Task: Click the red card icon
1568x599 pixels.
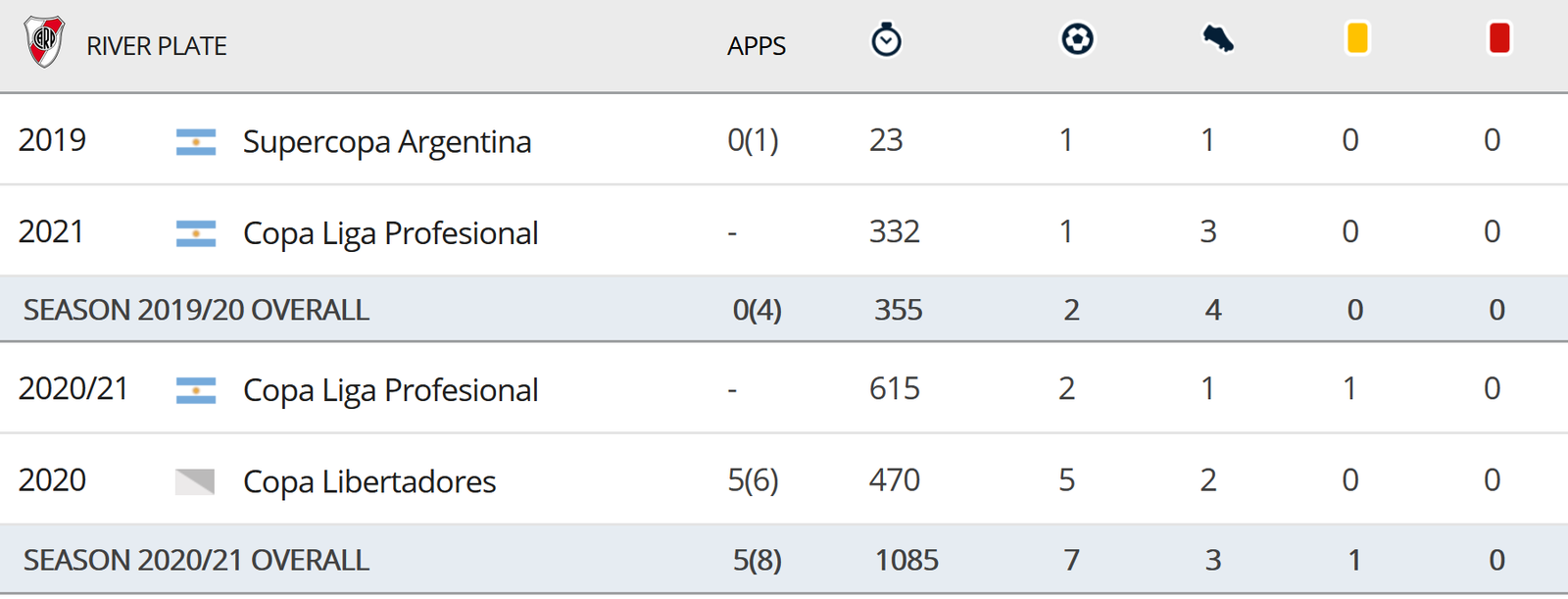Action: point(1499,38)
